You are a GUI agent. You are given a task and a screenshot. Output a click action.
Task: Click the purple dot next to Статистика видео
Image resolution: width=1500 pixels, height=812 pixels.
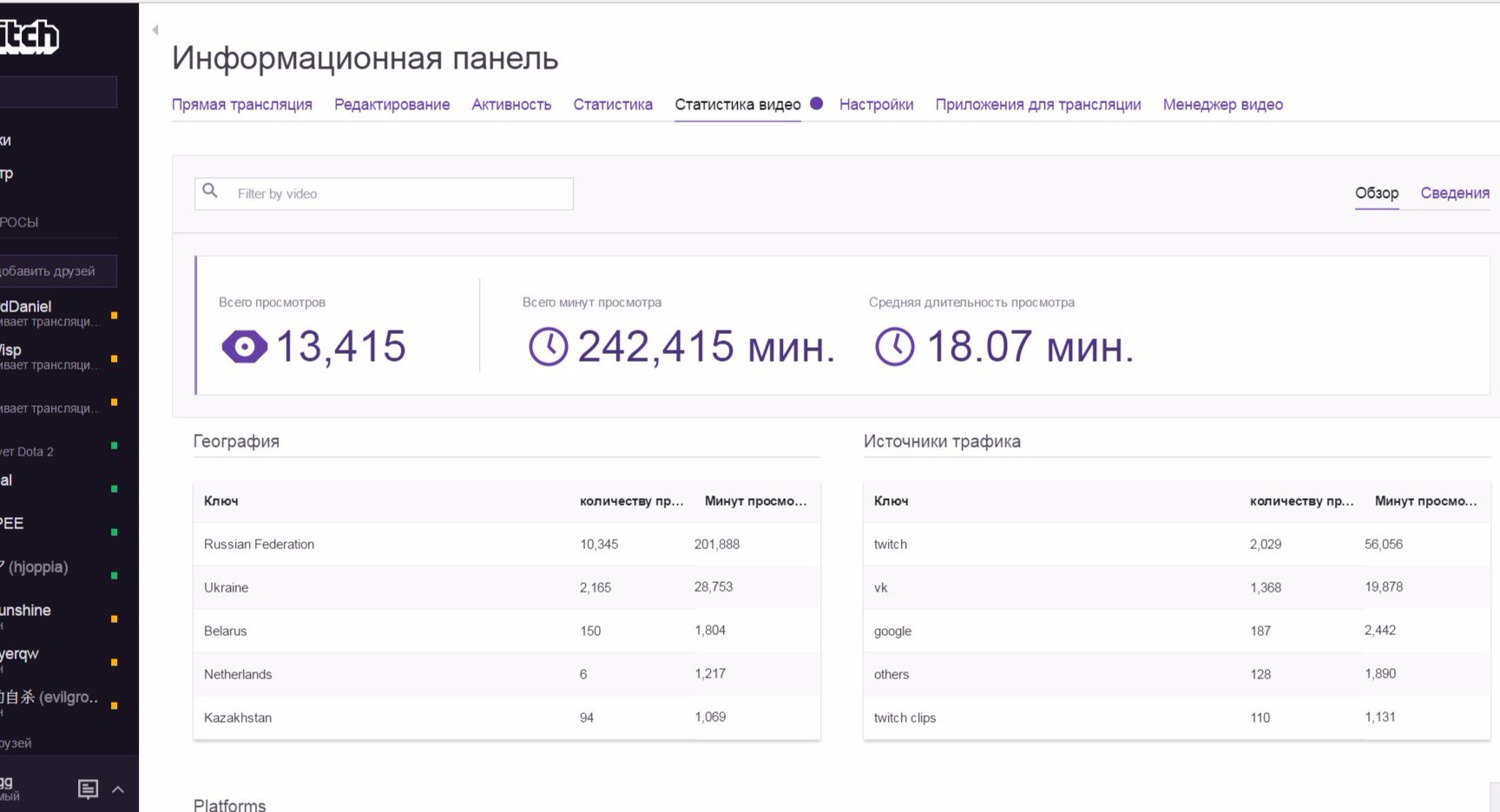816,103
